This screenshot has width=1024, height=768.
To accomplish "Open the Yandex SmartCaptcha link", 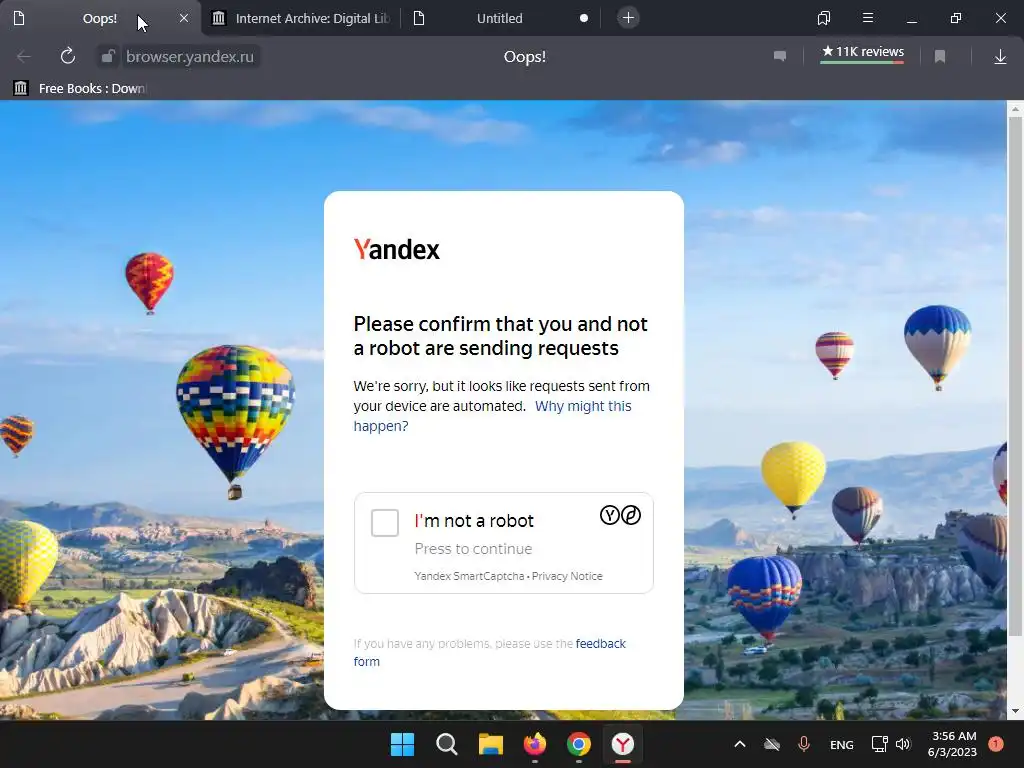I will [x=469, y=576].
